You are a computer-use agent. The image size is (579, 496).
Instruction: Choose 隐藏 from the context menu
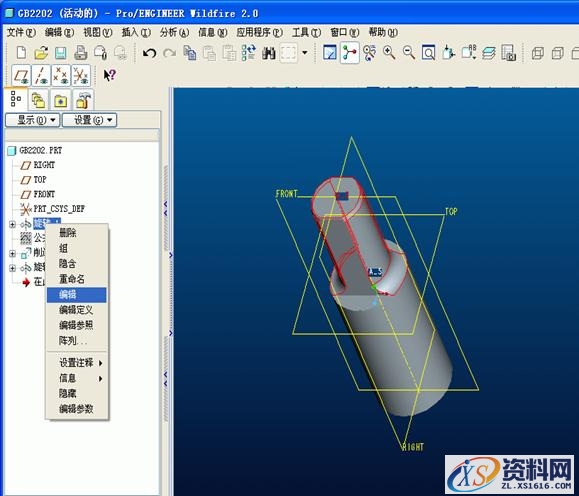click(x=76, y=394)
